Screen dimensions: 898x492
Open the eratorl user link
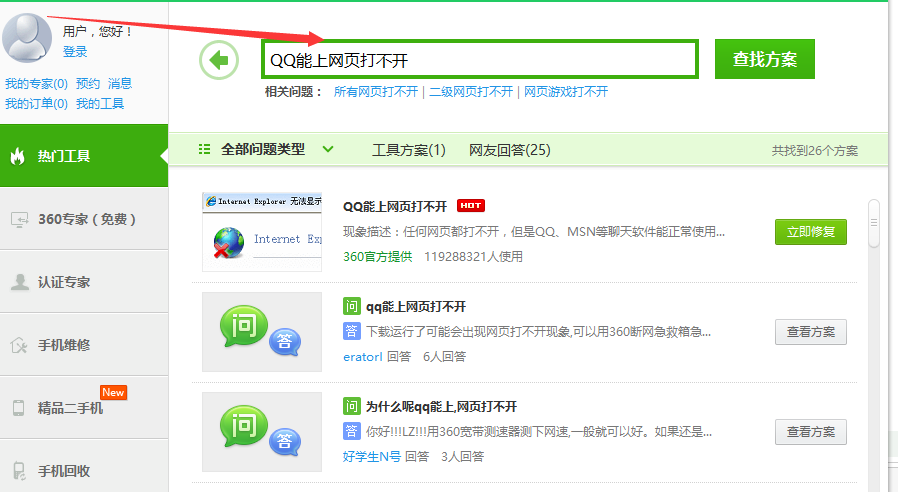(363, 357)
